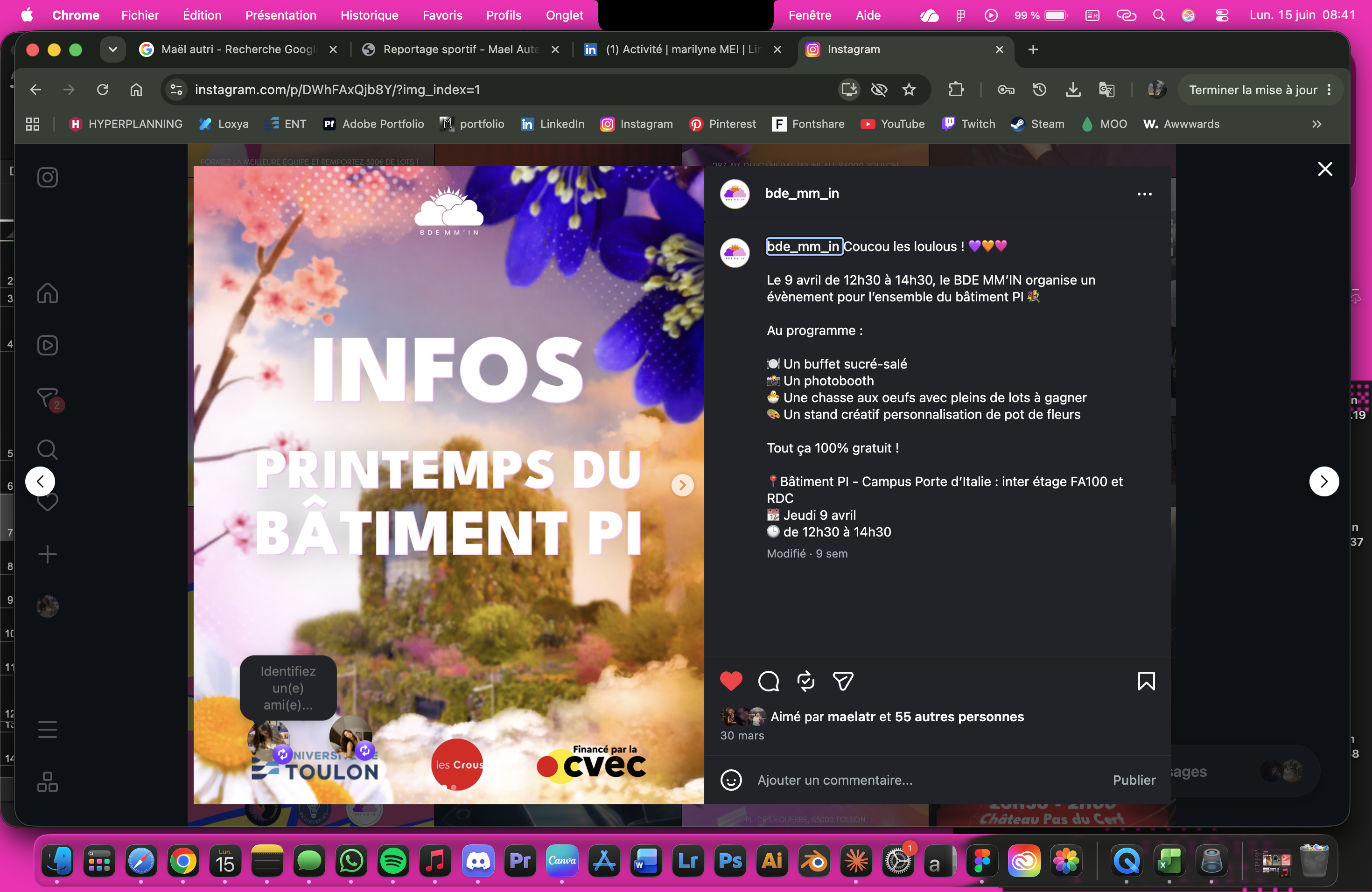Viewport: 1372px width, 892px height.
Task: Open Reels from the sidebar
Action: pyautogui.click(x=47, y=345)
